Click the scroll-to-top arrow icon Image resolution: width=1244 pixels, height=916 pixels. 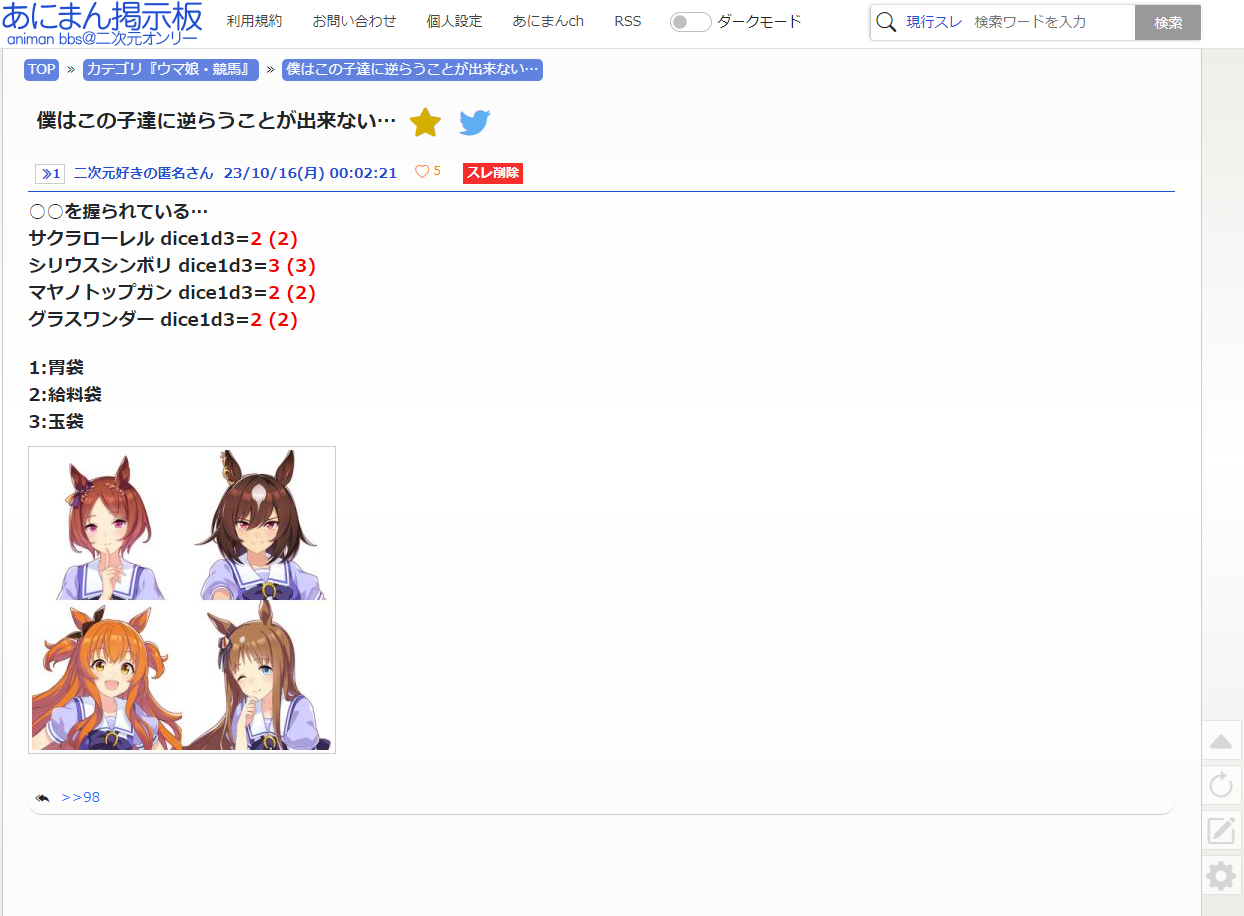tap(1221, 741)
